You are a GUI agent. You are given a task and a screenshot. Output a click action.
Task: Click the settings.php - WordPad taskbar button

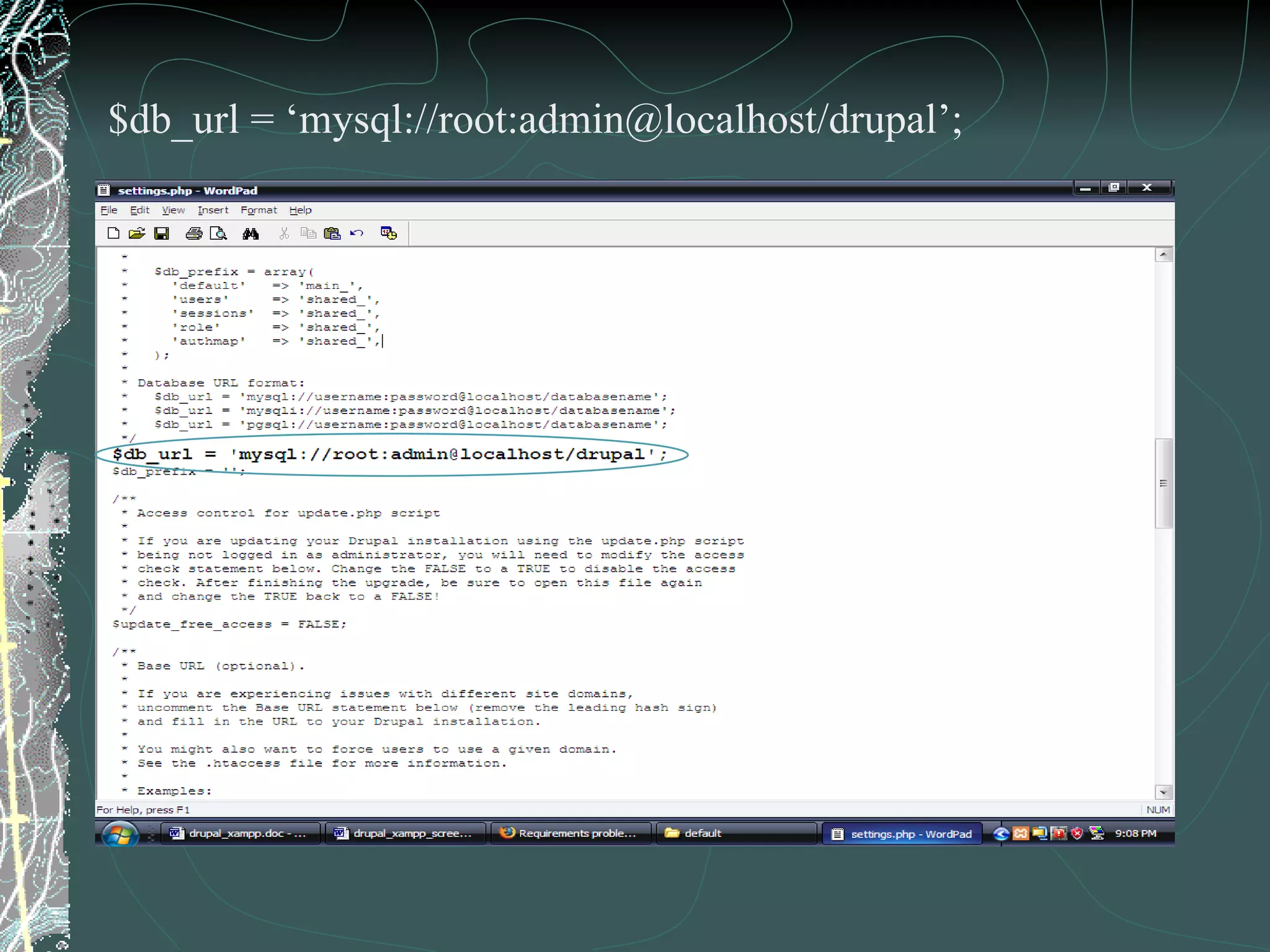click(x=902, y=834)
